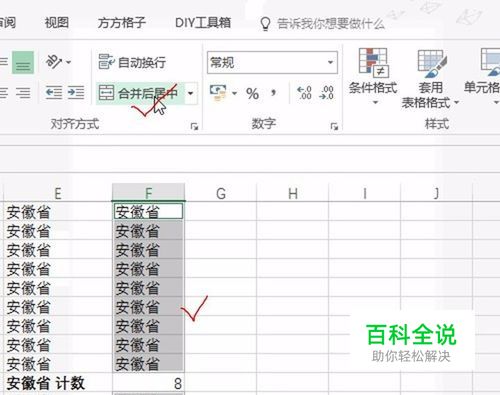This screenshot has width=500, height=395.
Task: Click the lightbulb Tell Me icon
Action: (x=265, y=24)
